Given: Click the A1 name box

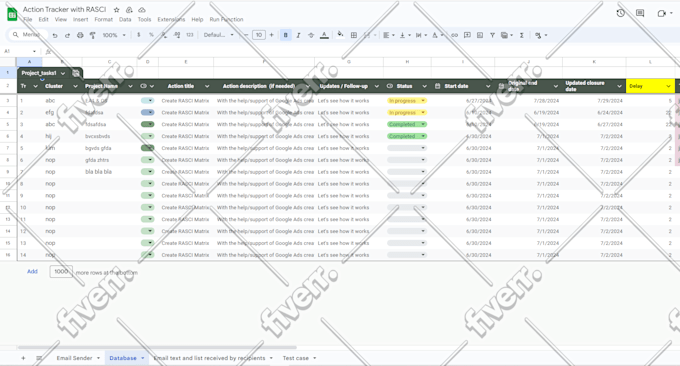Looking at the screenshot, I should 20,51.
